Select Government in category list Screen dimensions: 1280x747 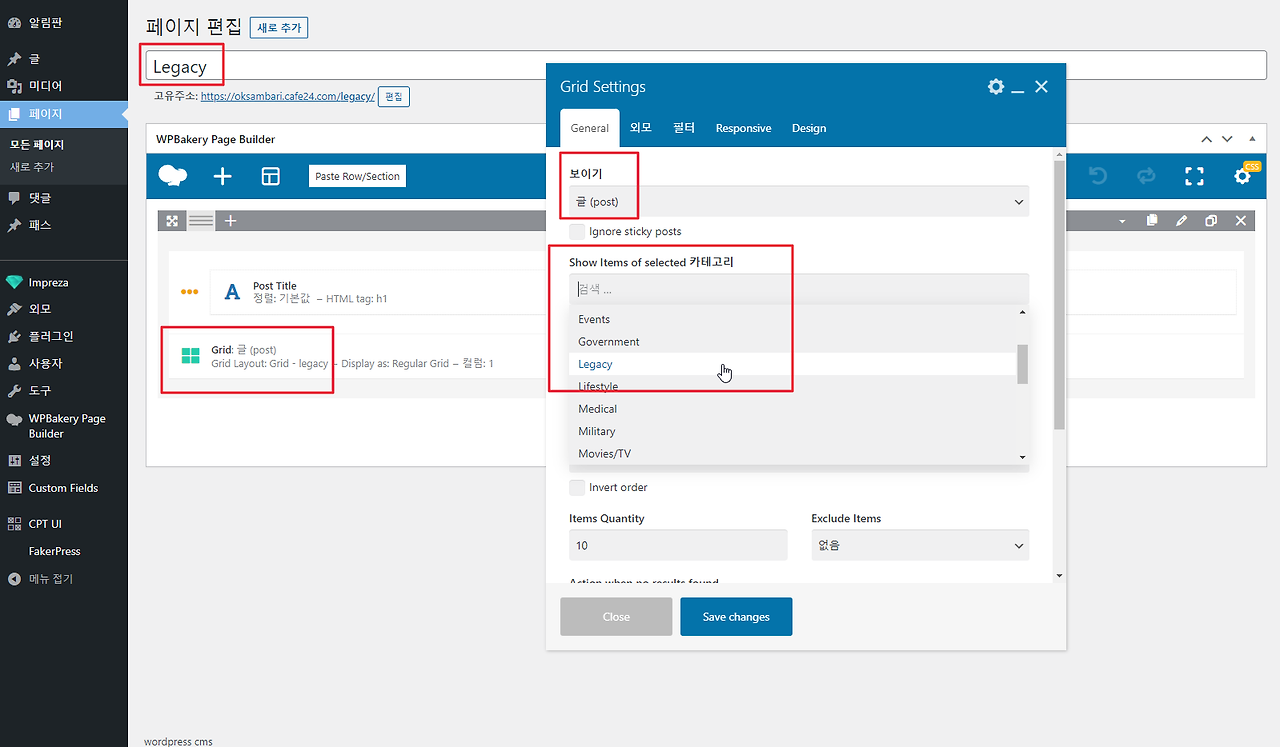click(x=793, y=341)
